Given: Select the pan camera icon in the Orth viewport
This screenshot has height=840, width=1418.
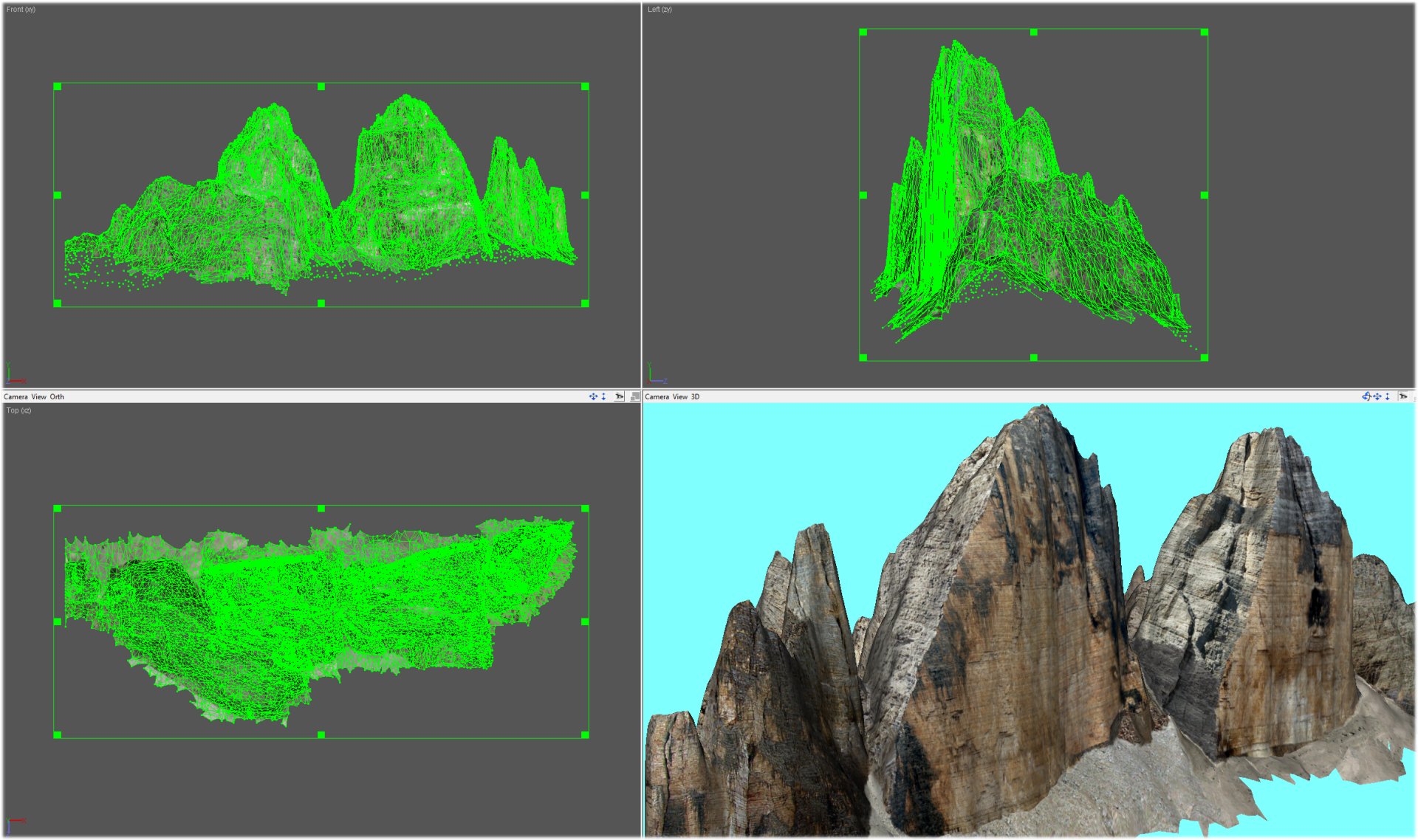Looking at the screenshot, I should (x=593, y=396).
